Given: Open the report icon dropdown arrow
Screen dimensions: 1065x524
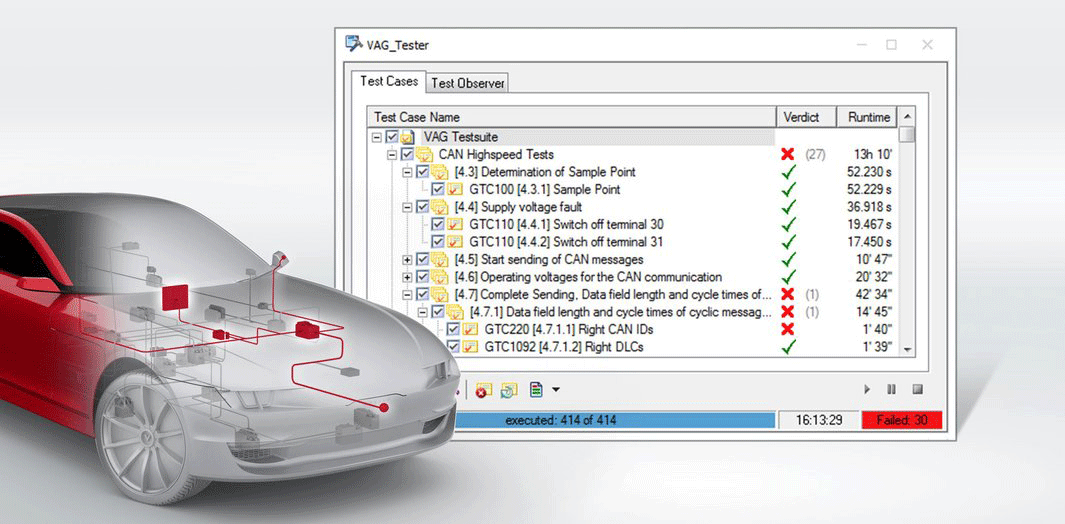Looking at the screenshot, I should click(556, 390).
